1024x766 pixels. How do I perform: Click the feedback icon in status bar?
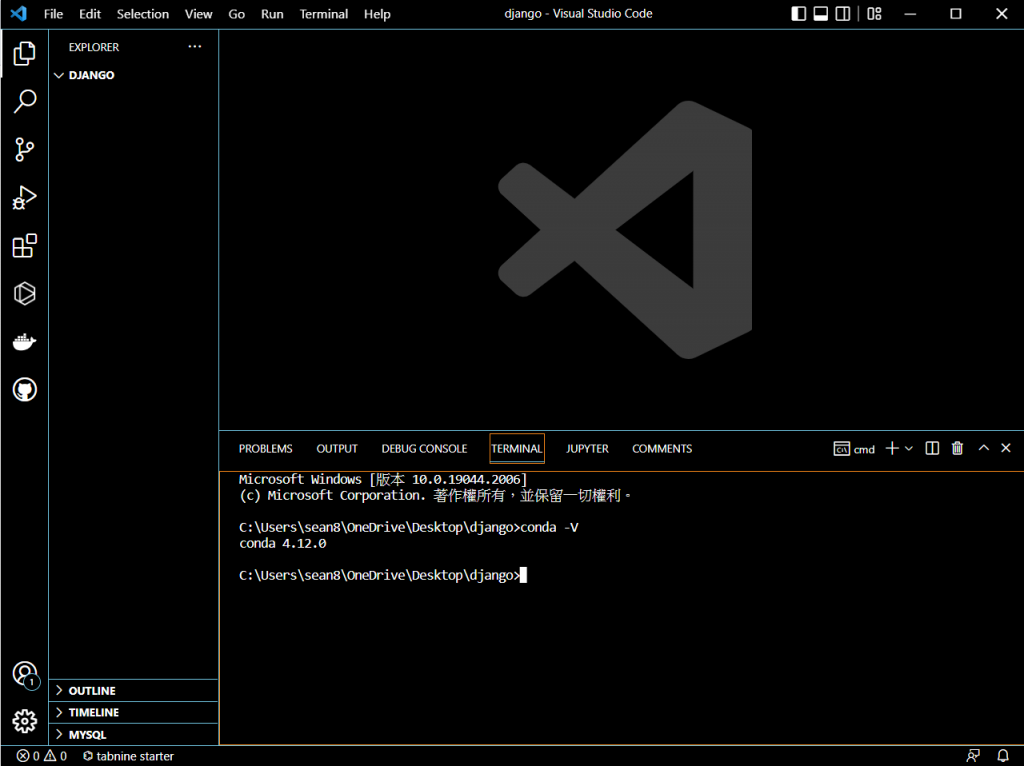click(x=973, y=756)
